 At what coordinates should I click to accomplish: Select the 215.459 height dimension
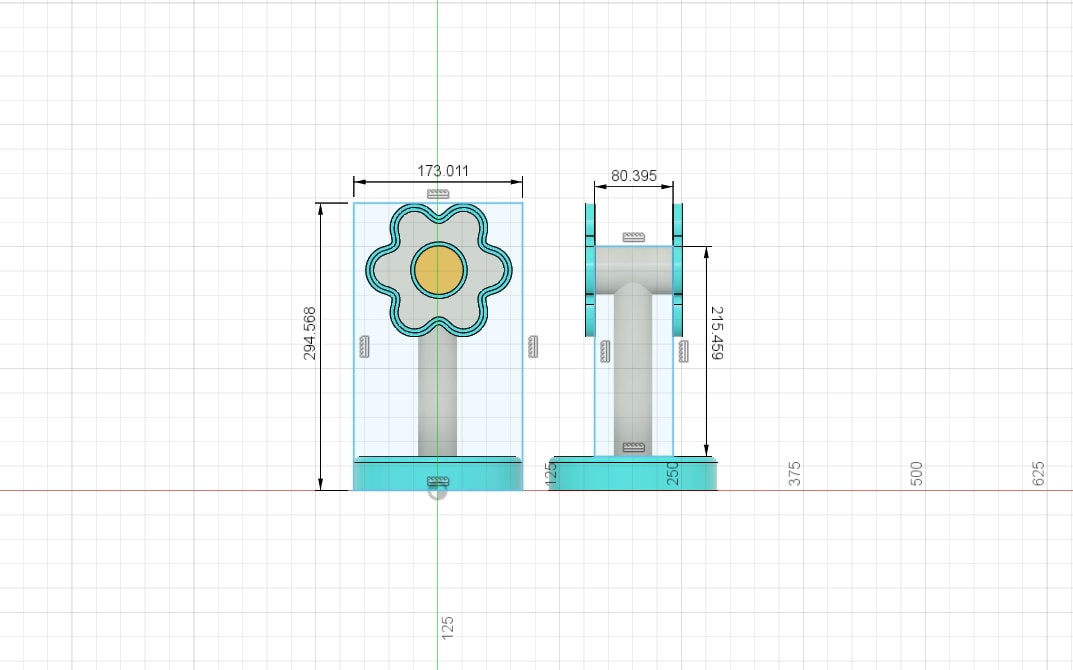716,333
